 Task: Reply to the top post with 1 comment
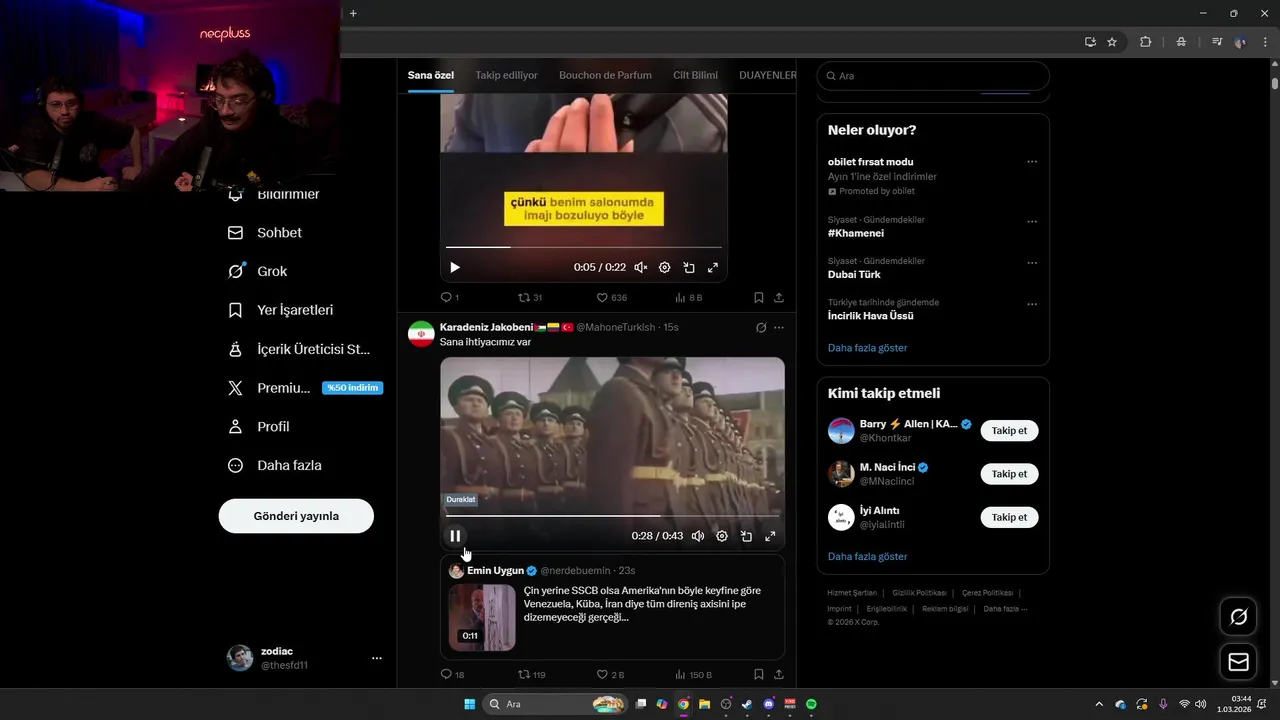450,298
